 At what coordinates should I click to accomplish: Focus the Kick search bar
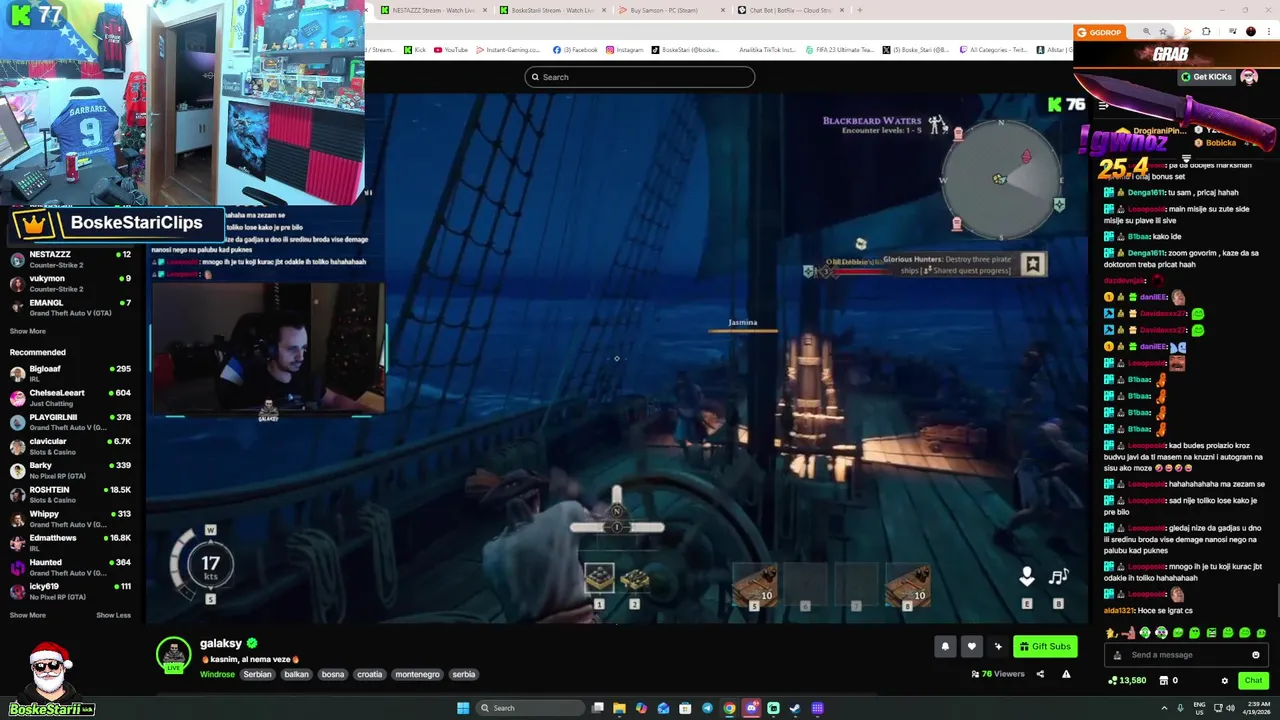[640, 77]
